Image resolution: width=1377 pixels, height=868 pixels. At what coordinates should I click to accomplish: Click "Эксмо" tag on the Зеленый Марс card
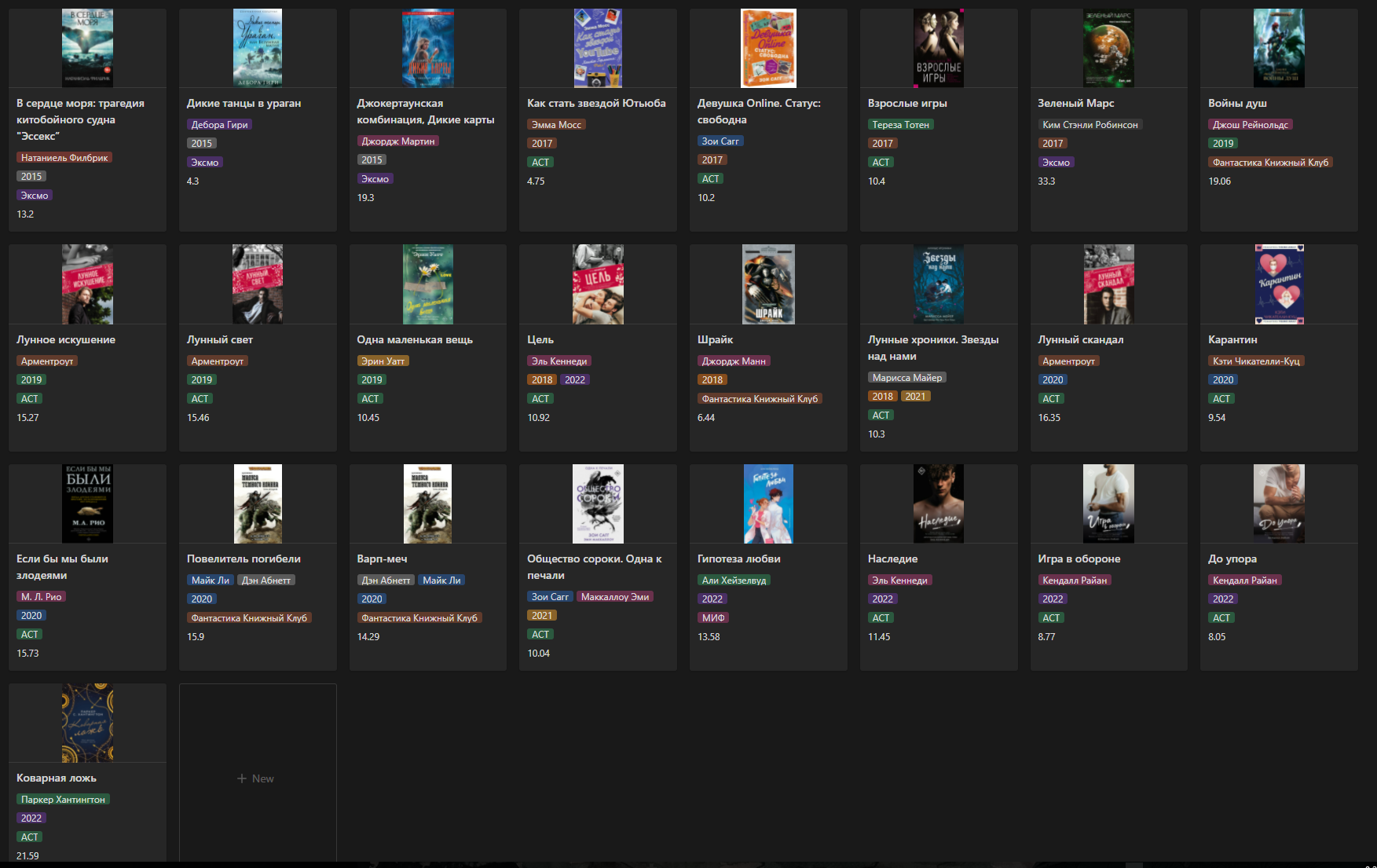(1056, 163)
